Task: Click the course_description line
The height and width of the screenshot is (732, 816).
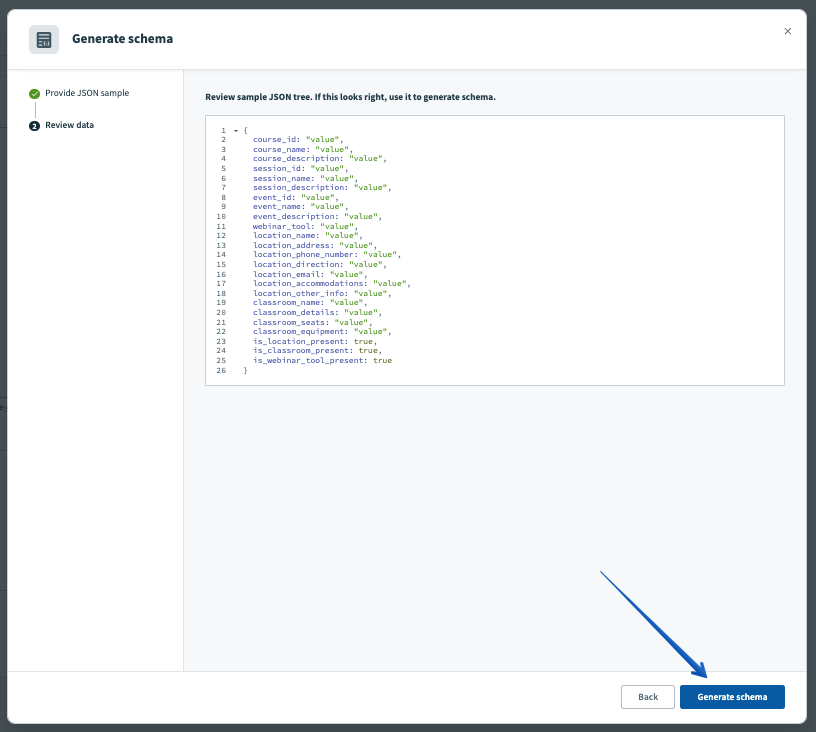Action: click(x=320, y=159)
